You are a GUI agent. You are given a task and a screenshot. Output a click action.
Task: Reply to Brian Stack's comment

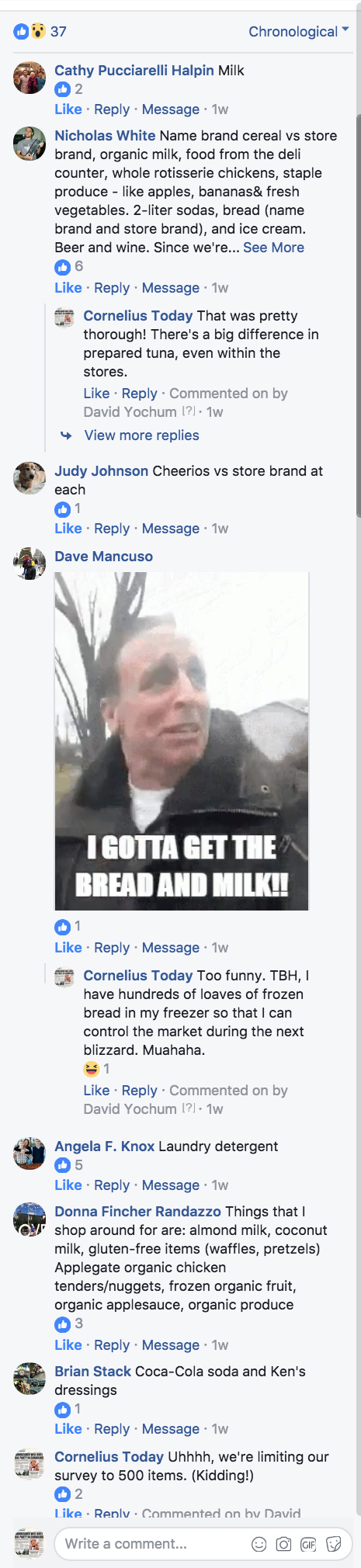pos(112,1429)
